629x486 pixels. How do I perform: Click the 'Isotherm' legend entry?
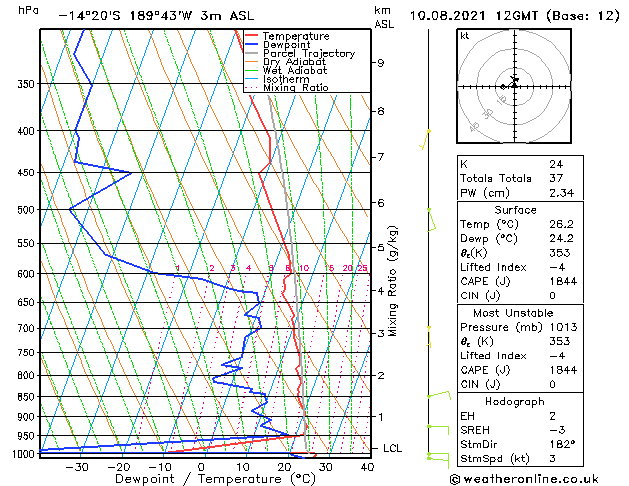tap(286, 79)
